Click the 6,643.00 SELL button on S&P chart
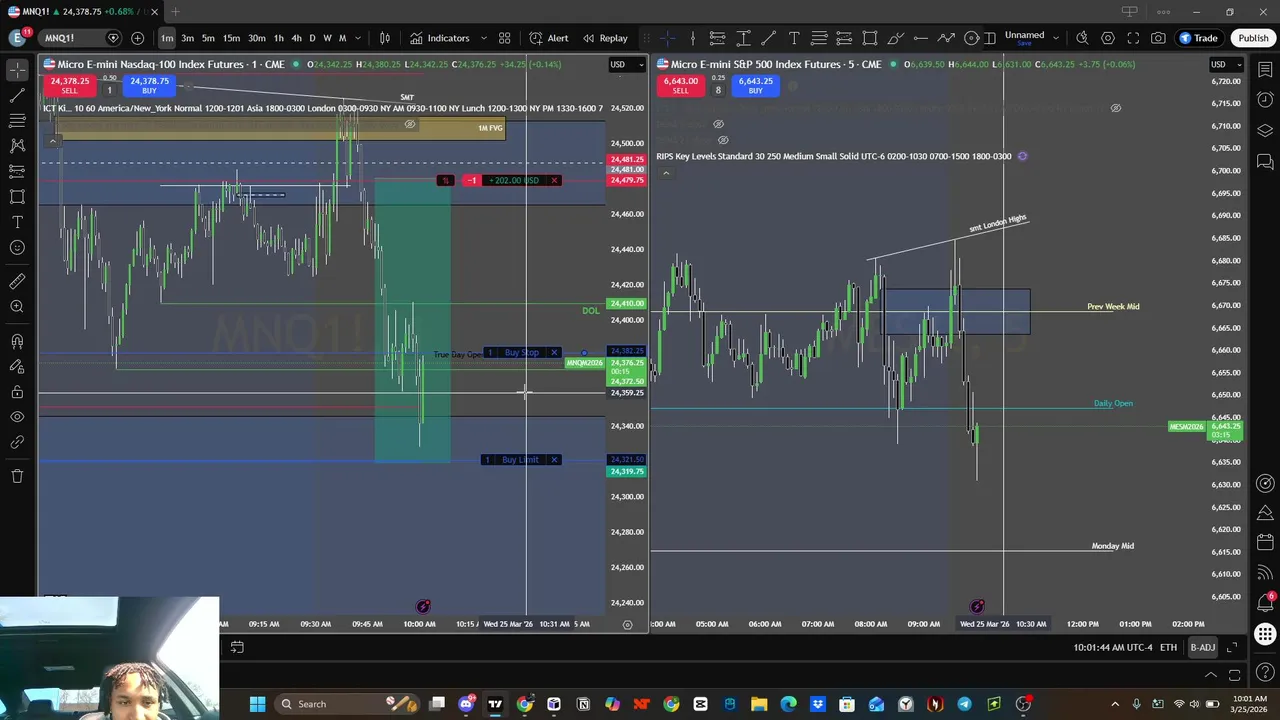 [x=680, y=85]
